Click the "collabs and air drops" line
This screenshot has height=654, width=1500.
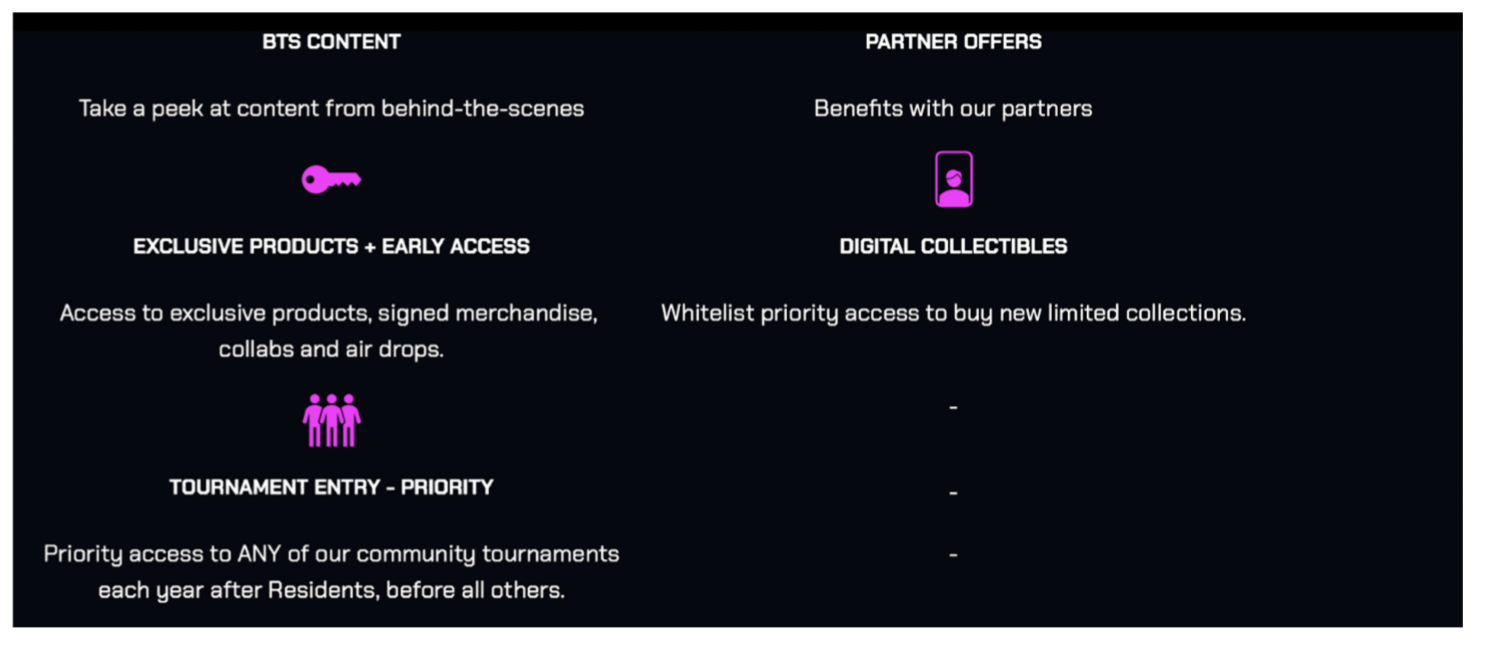click(331, 350)
